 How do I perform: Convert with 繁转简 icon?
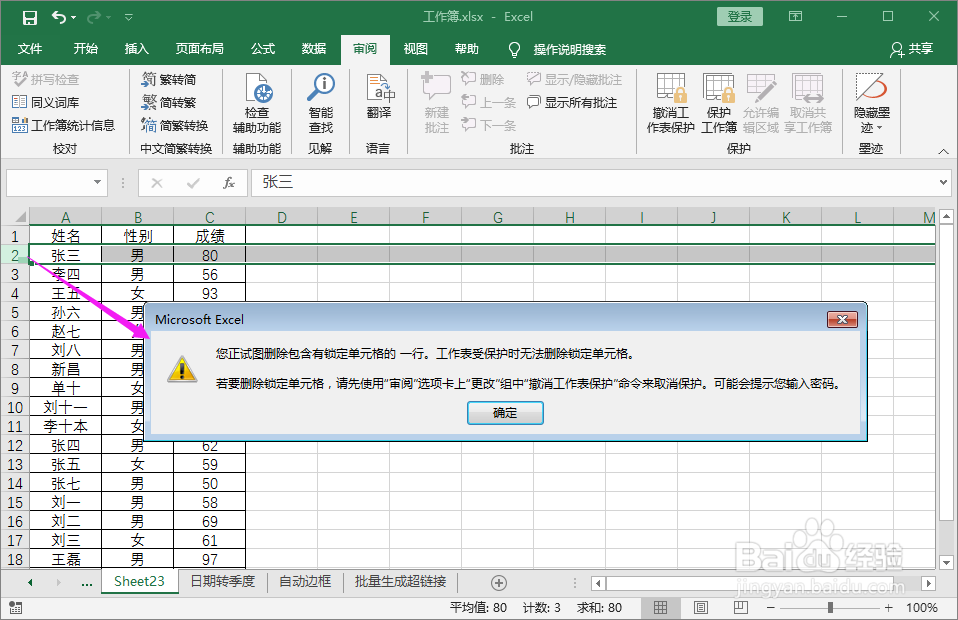169,79
